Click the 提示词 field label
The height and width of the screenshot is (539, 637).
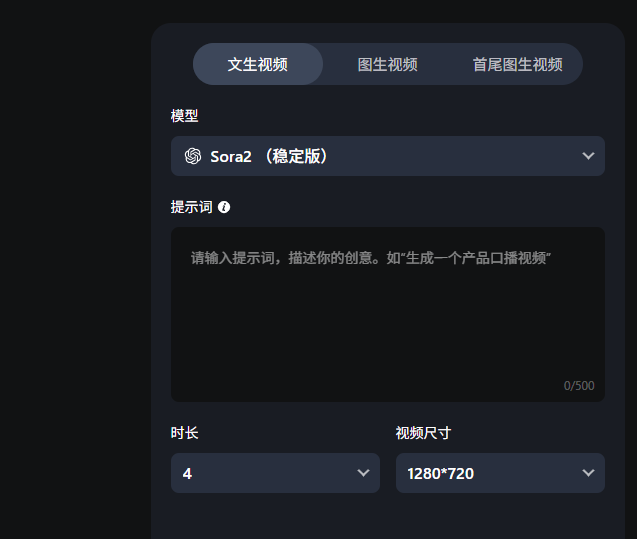pyautogui.click(x=191, y=207)
